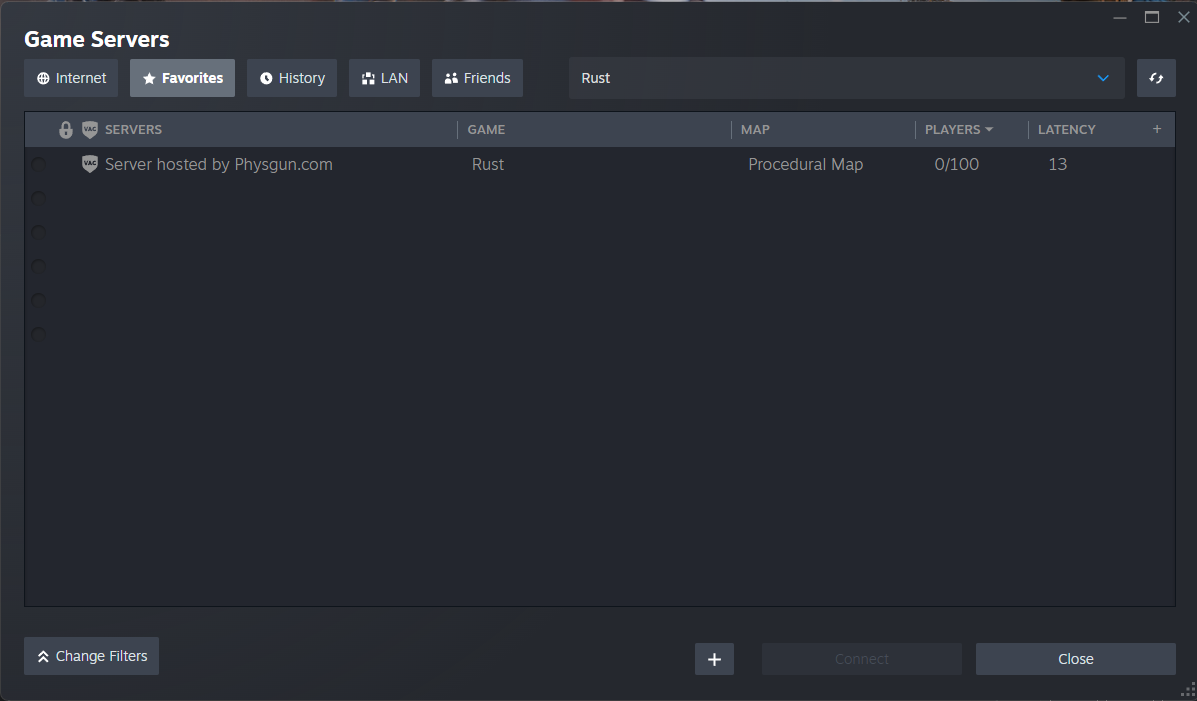This screenshot has height=701, width=1197.
Task: Click the plus icon to add column
Action: coord(1157,129)
